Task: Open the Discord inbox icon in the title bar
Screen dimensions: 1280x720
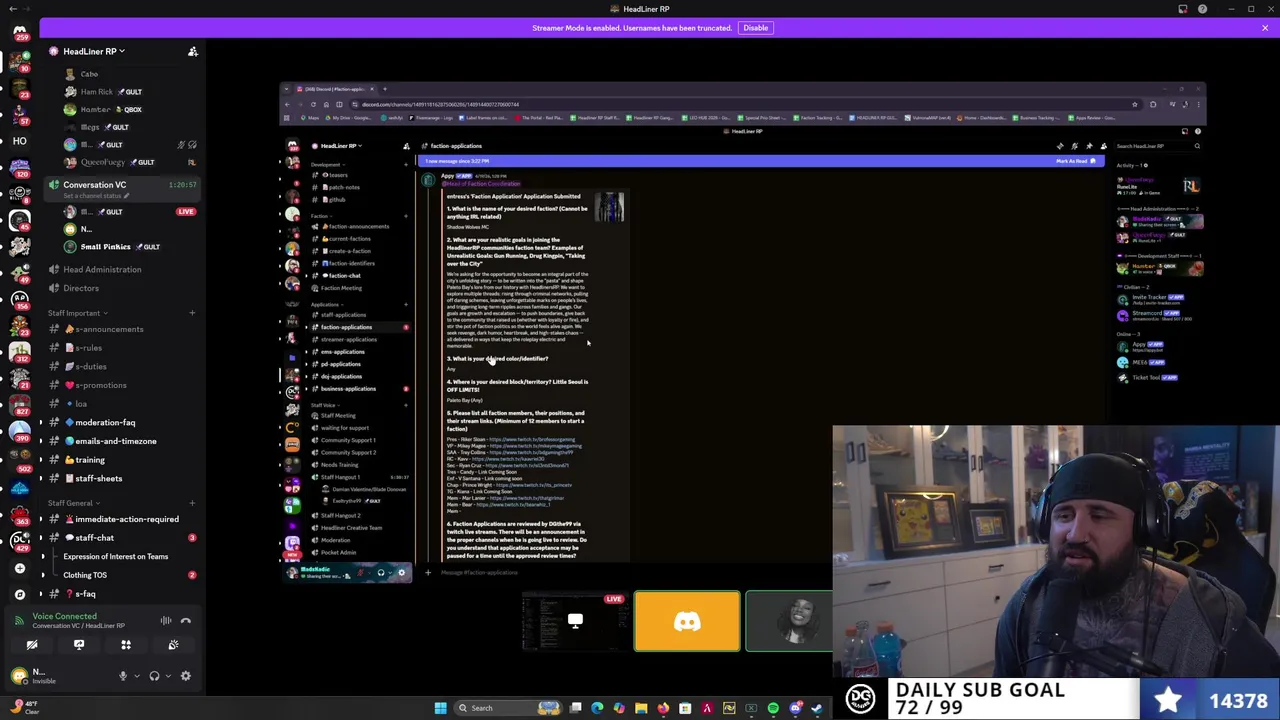Action: [1183, 9]
